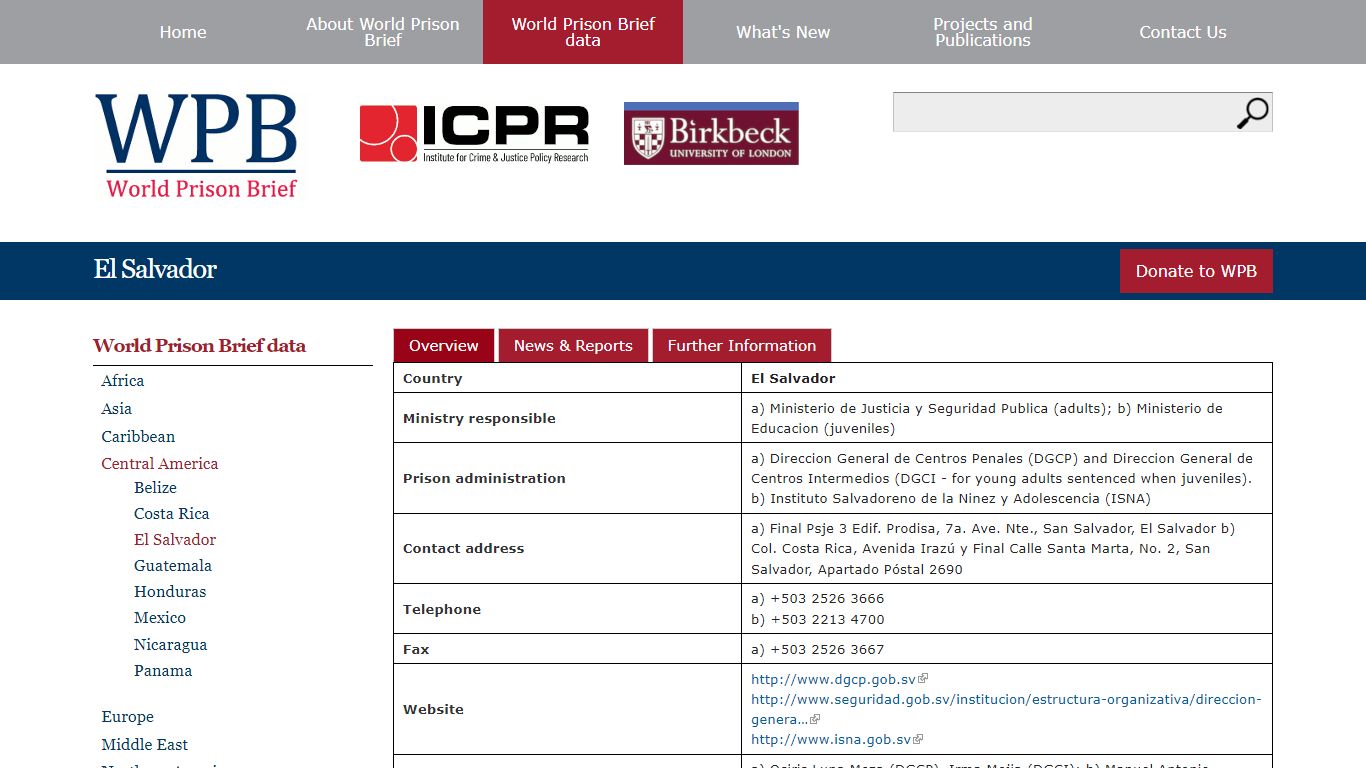Select the Overview tab
The height and width of the screenshot is (768, 1366).
pyautogui.click(x=444, y=346)
